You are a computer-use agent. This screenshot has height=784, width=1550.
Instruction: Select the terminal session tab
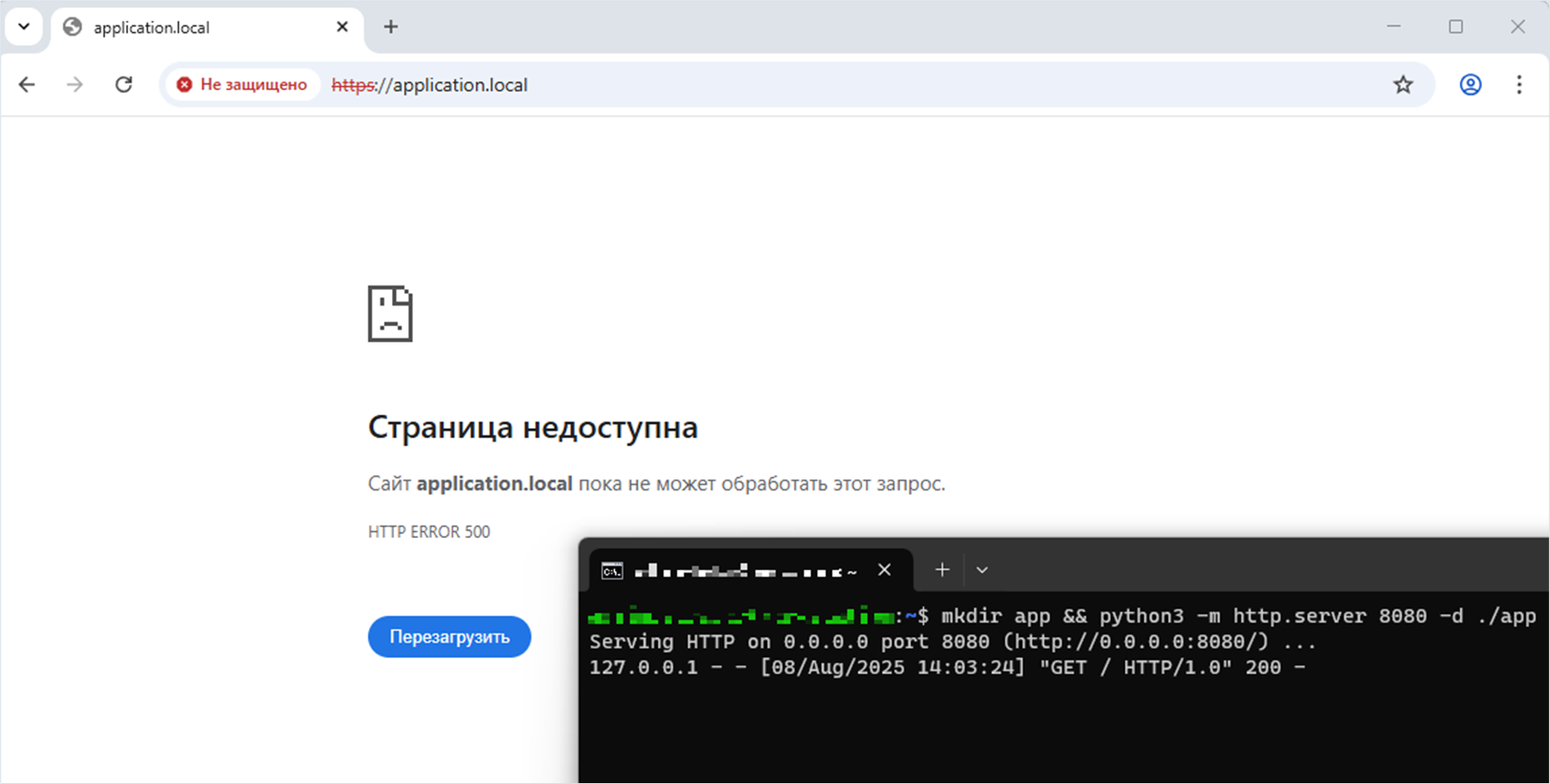(739, 570)
